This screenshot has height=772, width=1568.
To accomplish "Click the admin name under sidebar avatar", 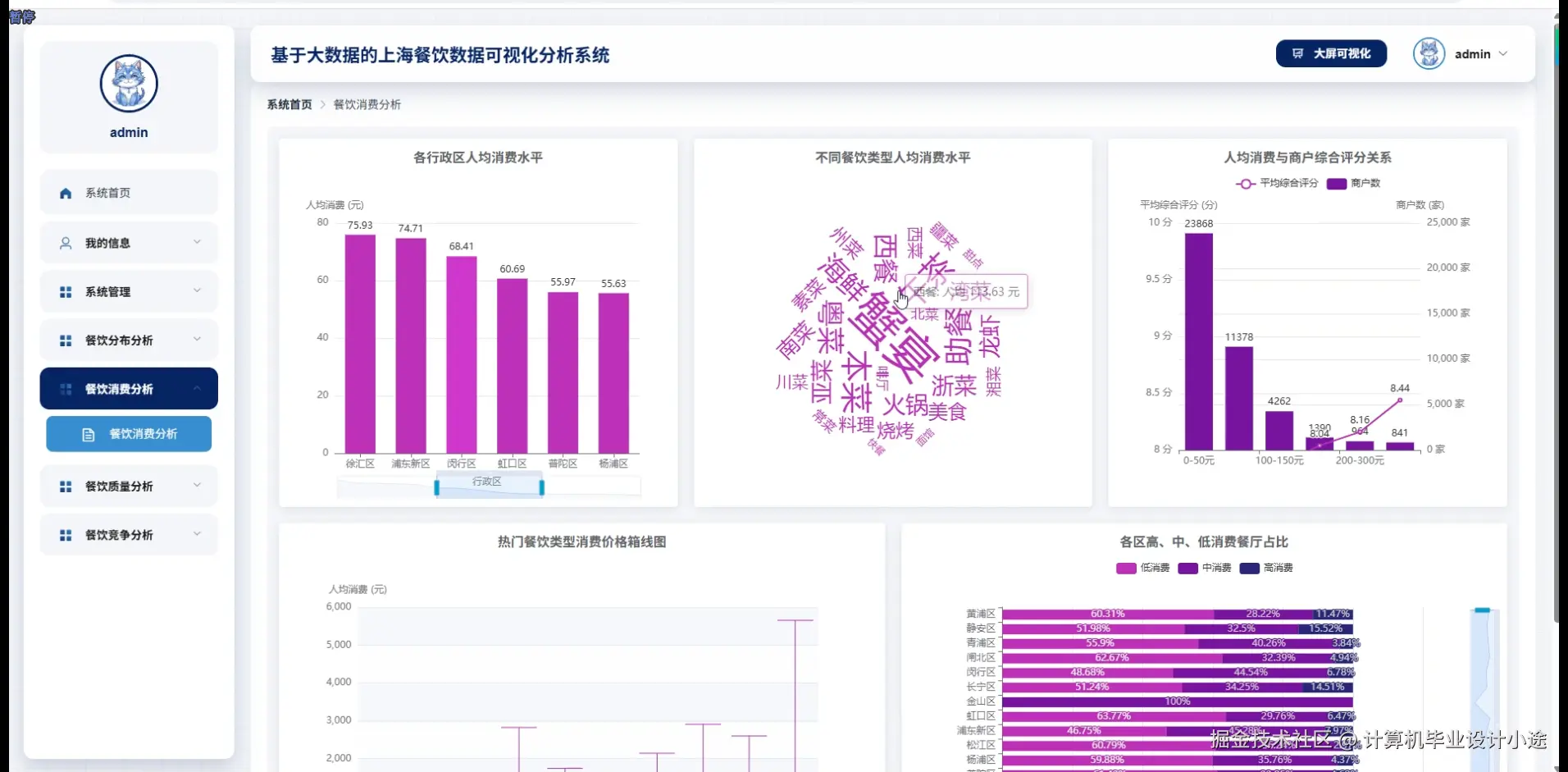I will (129, 133).
